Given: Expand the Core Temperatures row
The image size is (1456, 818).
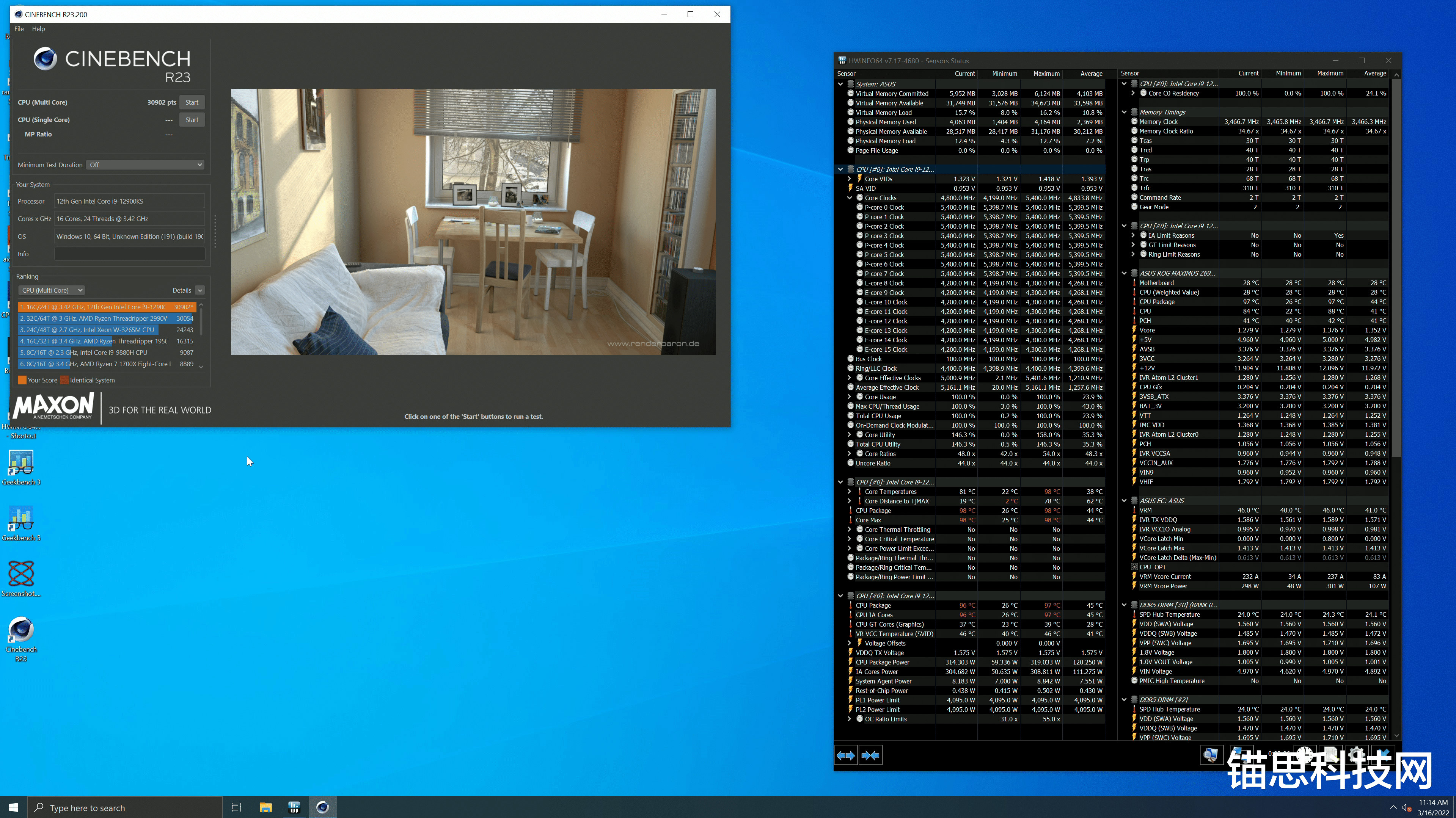Looking at the screenshot, I should [850, 492].
